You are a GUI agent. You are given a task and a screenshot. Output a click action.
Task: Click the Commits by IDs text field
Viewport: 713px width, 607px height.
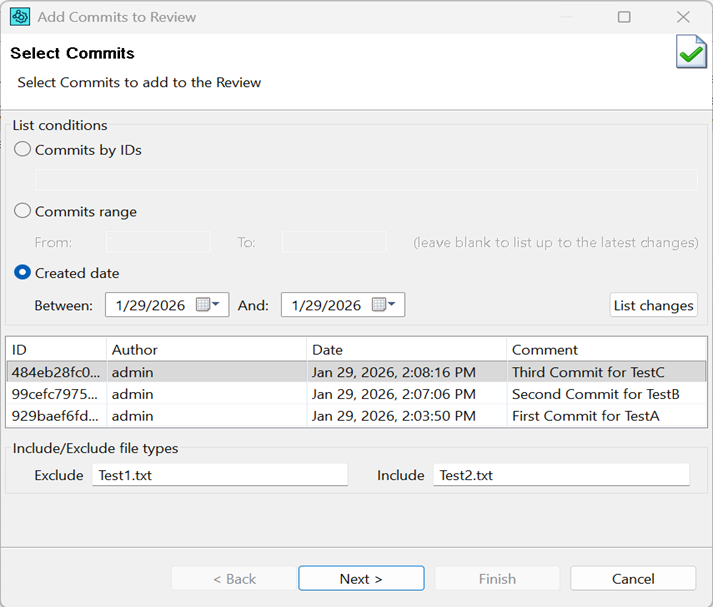coord(366,180)
